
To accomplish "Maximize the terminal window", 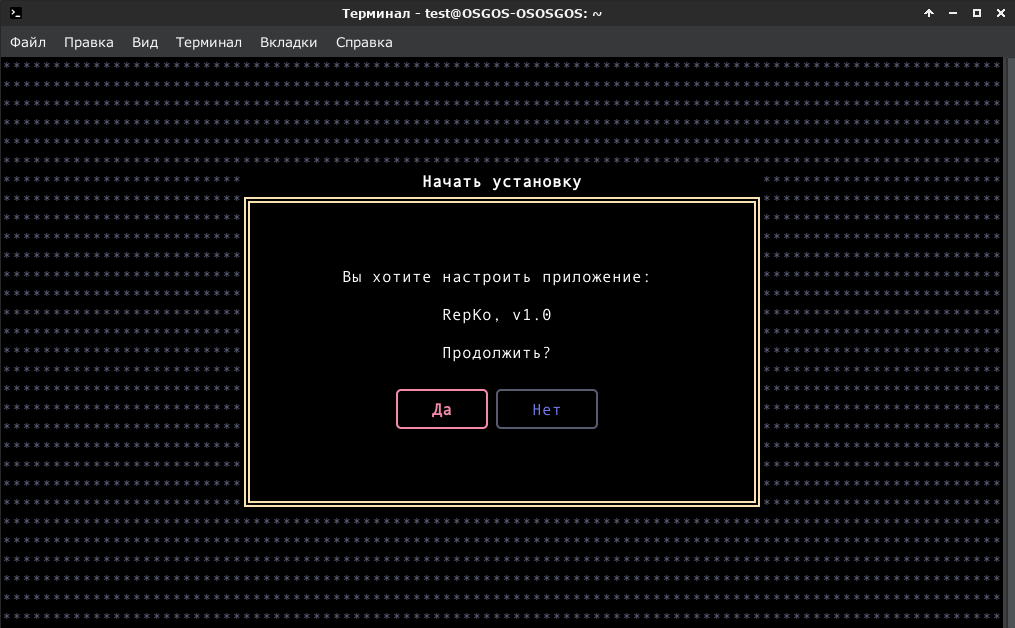I will [977, 13].
